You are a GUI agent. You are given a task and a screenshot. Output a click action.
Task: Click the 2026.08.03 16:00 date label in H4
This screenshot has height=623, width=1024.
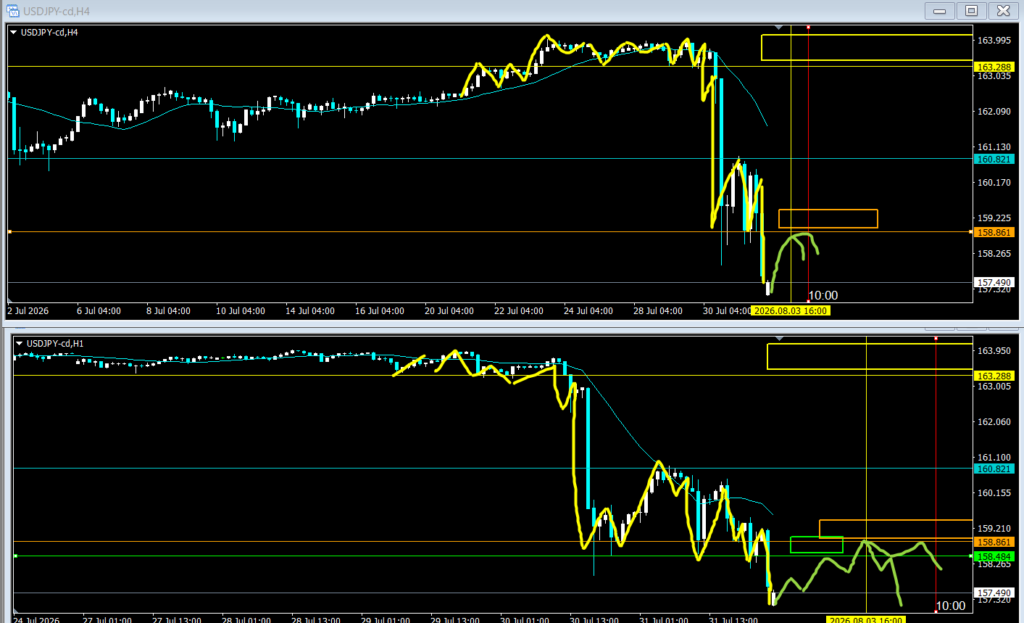790,311
